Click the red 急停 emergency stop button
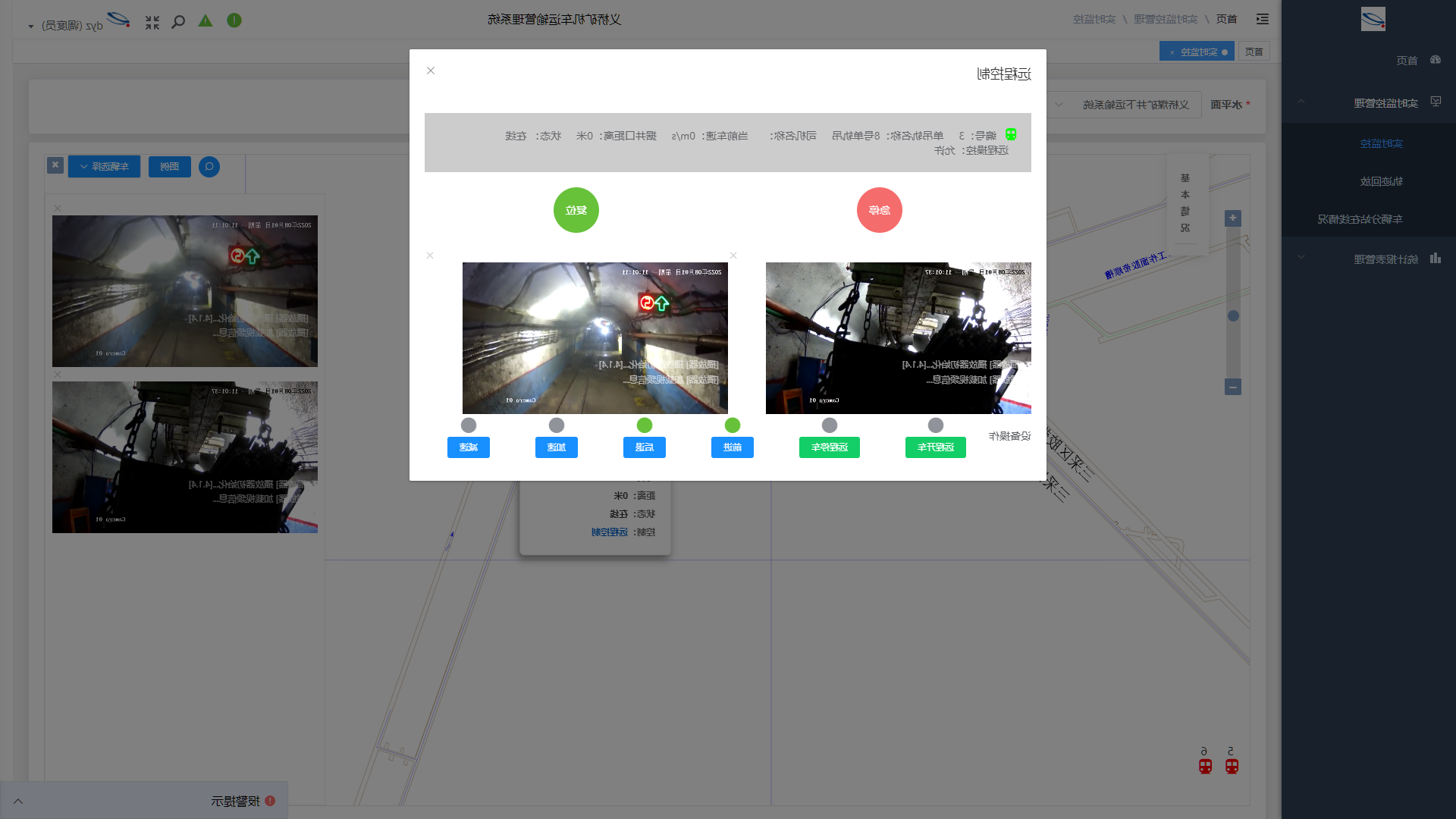This screenshot has height=819, width=1456. pos(879,210)
